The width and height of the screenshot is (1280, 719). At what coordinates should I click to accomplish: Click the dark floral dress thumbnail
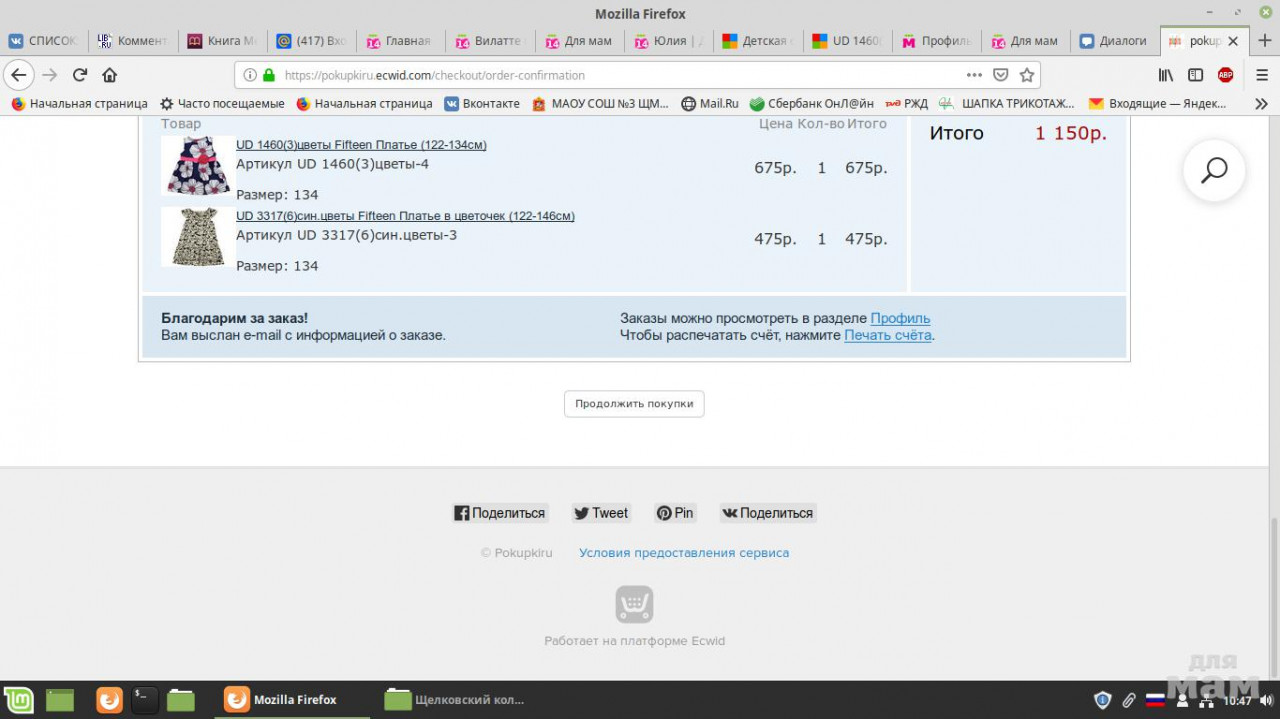[197, 165]
